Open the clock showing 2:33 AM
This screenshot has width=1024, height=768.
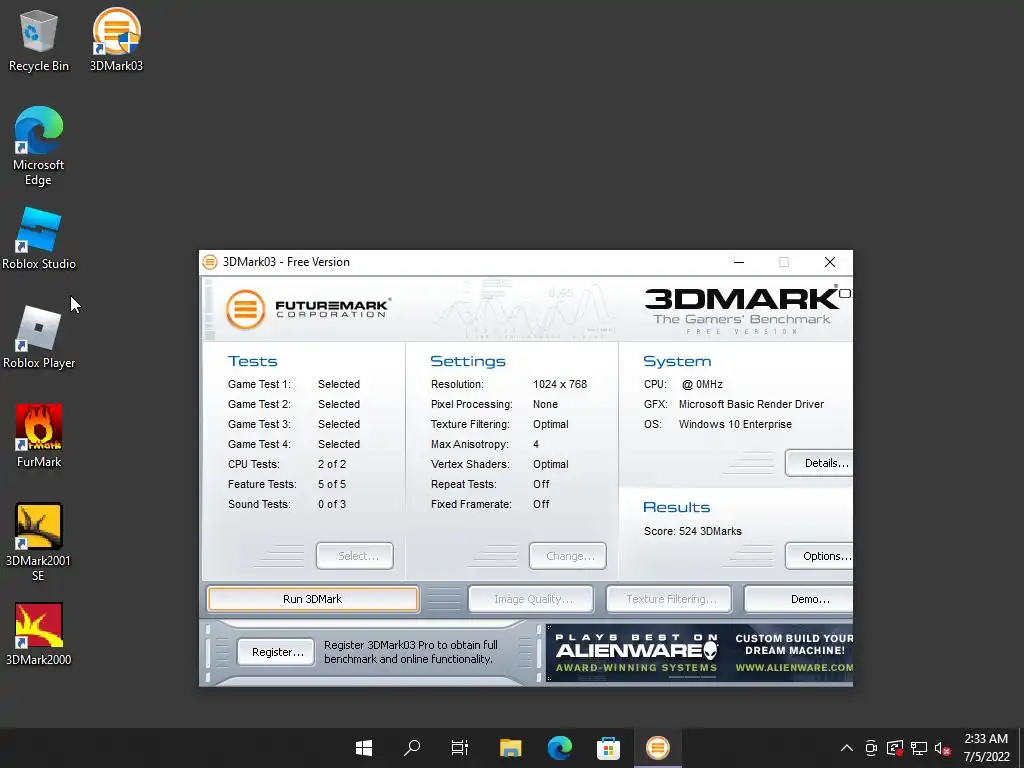(986, 748)
